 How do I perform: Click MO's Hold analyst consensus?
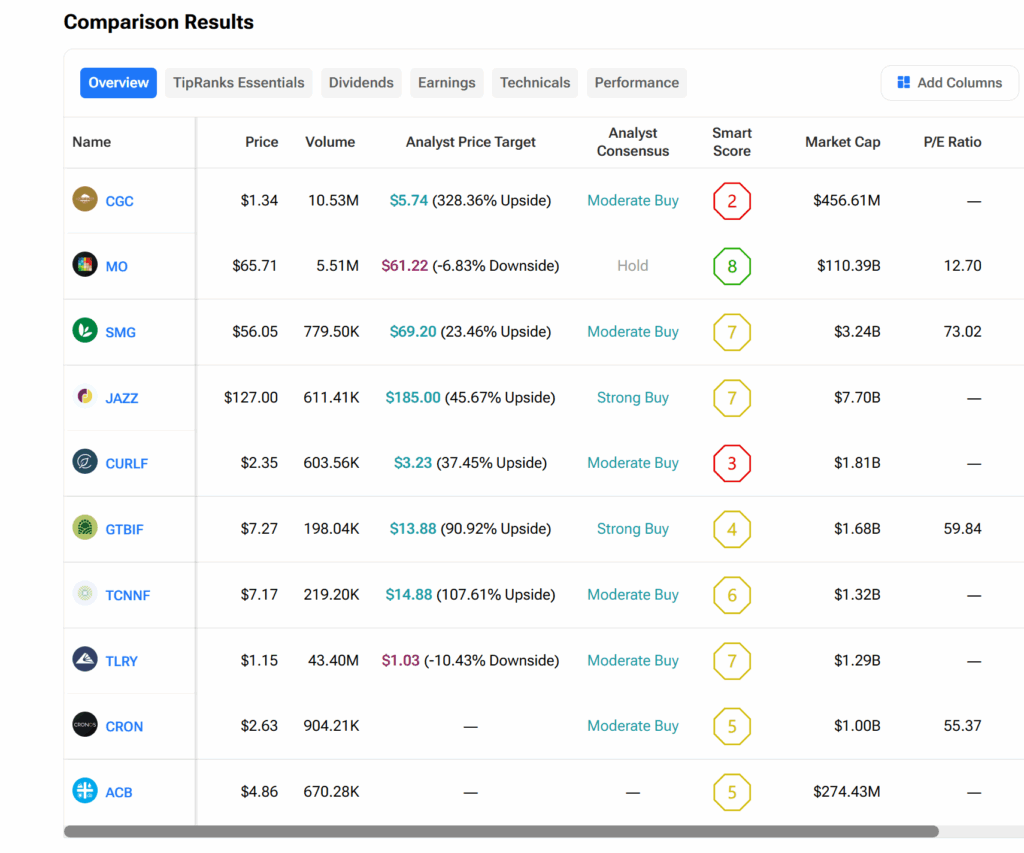click(633, 266)
